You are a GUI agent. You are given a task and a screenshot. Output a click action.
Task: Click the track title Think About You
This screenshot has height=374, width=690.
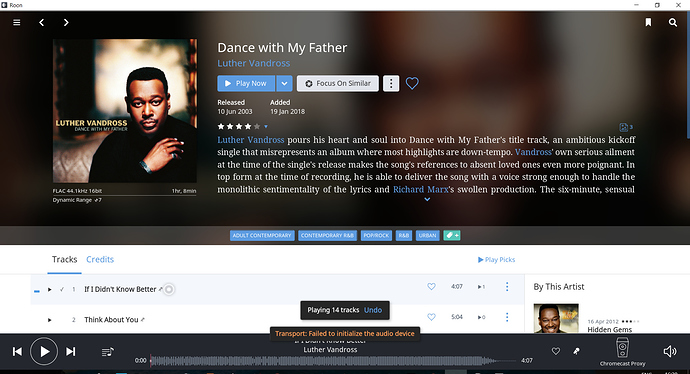(x=111, y=319)
